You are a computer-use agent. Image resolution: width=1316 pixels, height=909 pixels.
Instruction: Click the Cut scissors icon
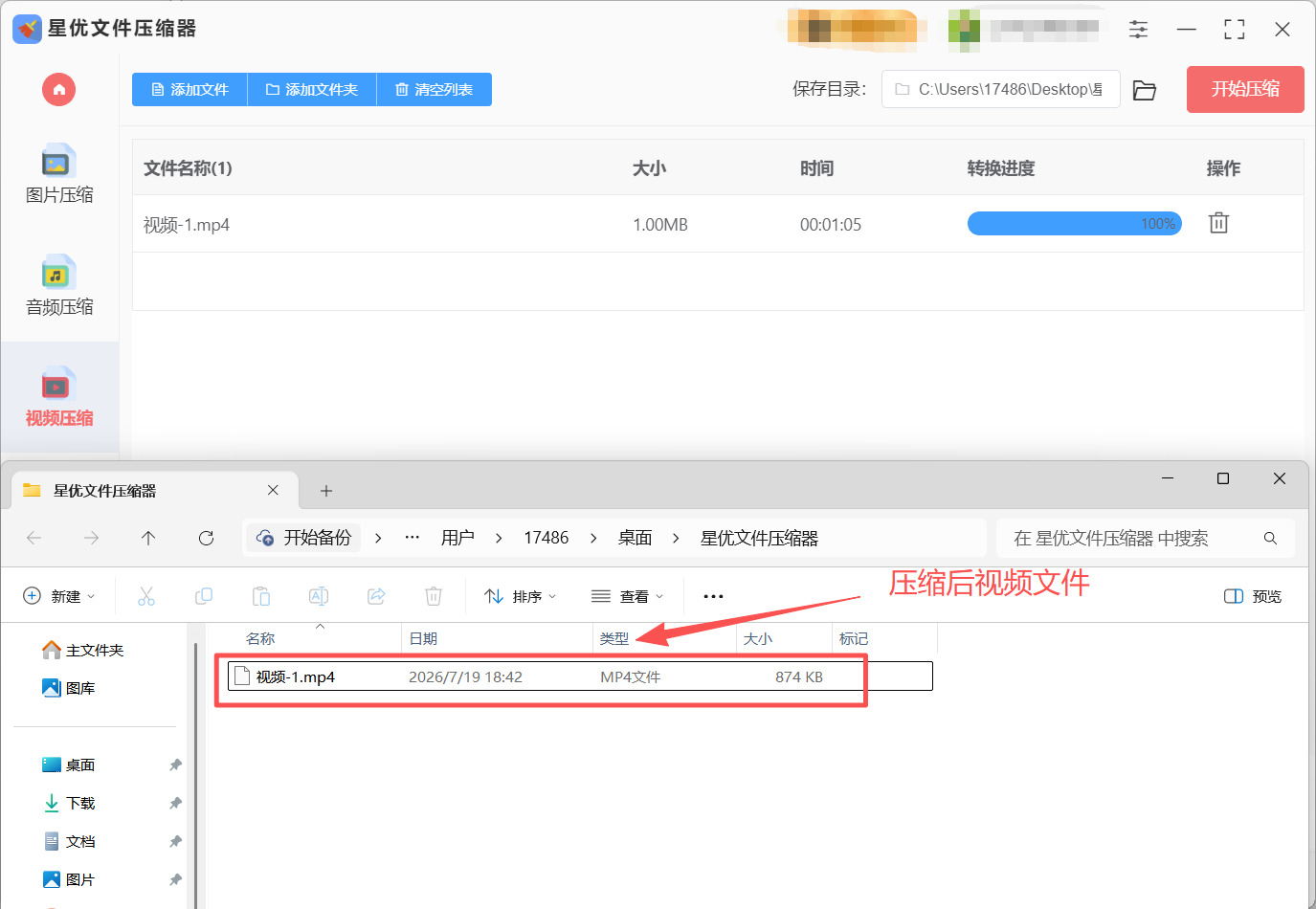(x=146, y=596)
